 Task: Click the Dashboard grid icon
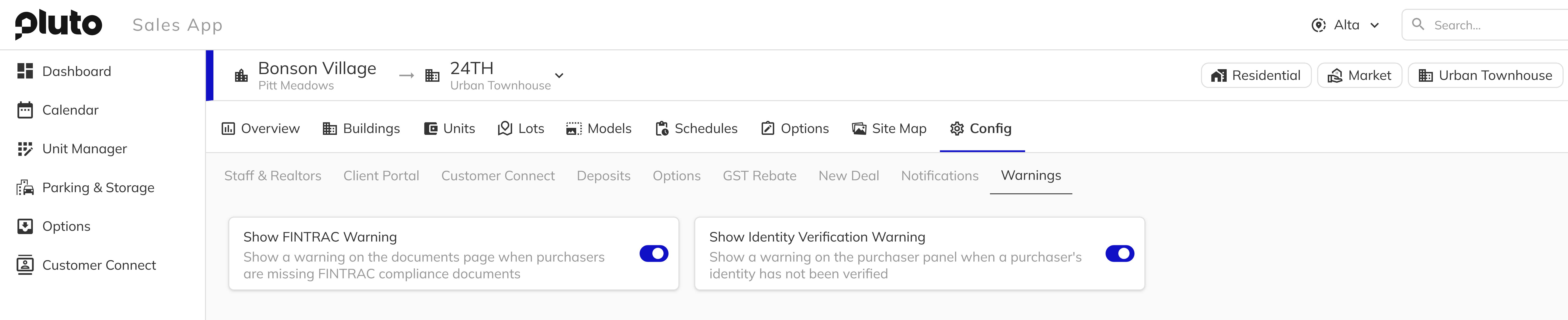(x=25, y=71)
